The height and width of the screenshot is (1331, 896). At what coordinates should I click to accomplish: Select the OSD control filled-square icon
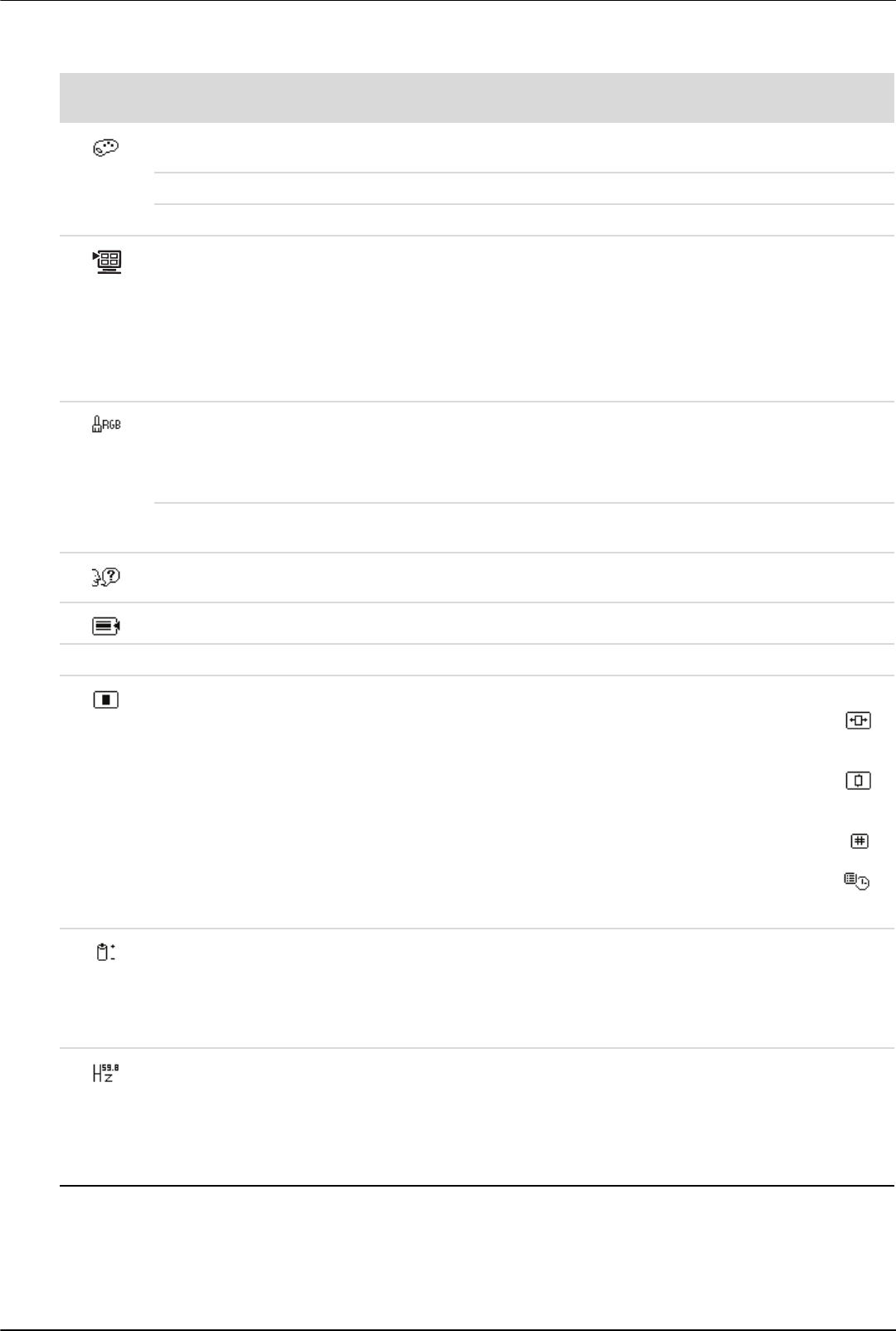(x=106, y=700)
